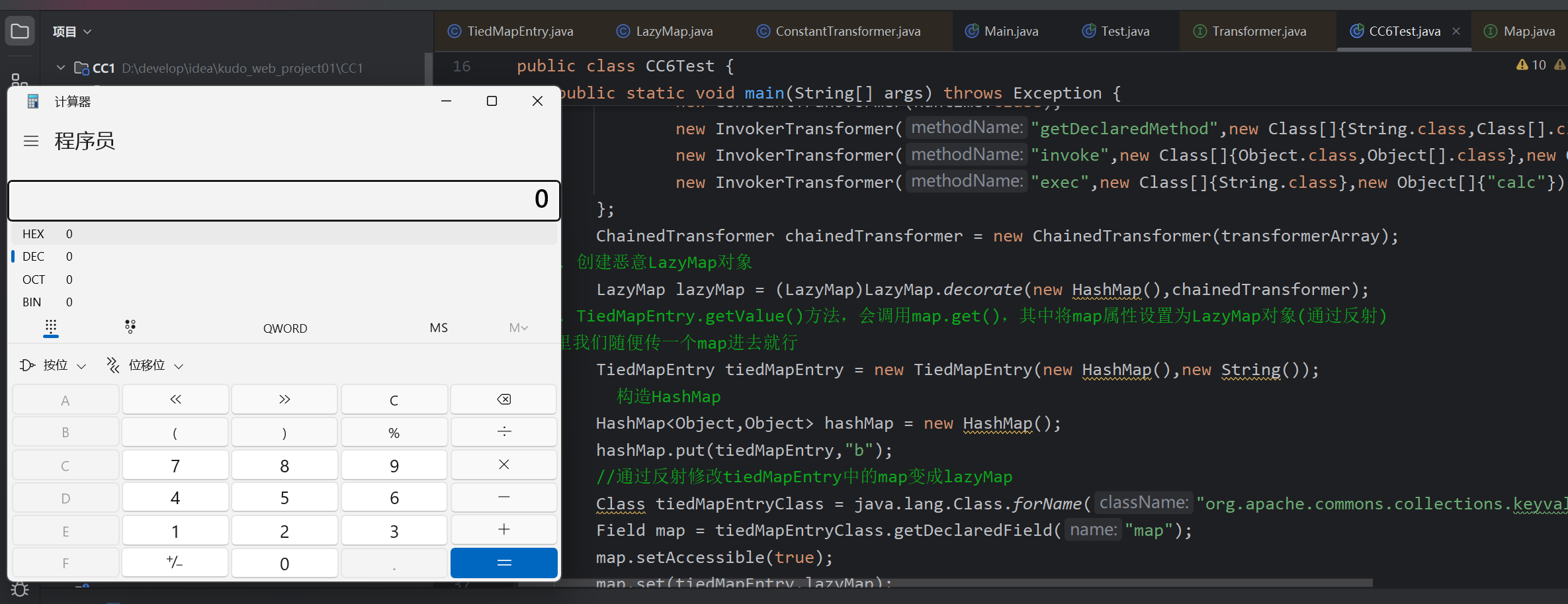Click the addition operator button

click(x=503, y=530)
